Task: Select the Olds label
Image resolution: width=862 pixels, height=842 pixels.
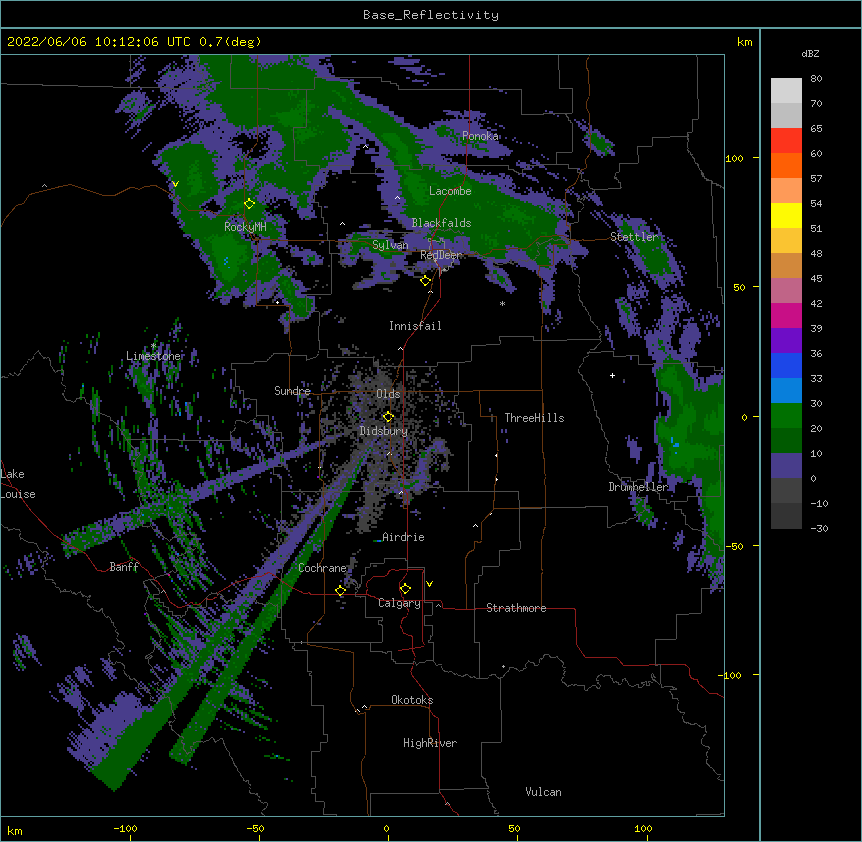Action: pos(388,394)
